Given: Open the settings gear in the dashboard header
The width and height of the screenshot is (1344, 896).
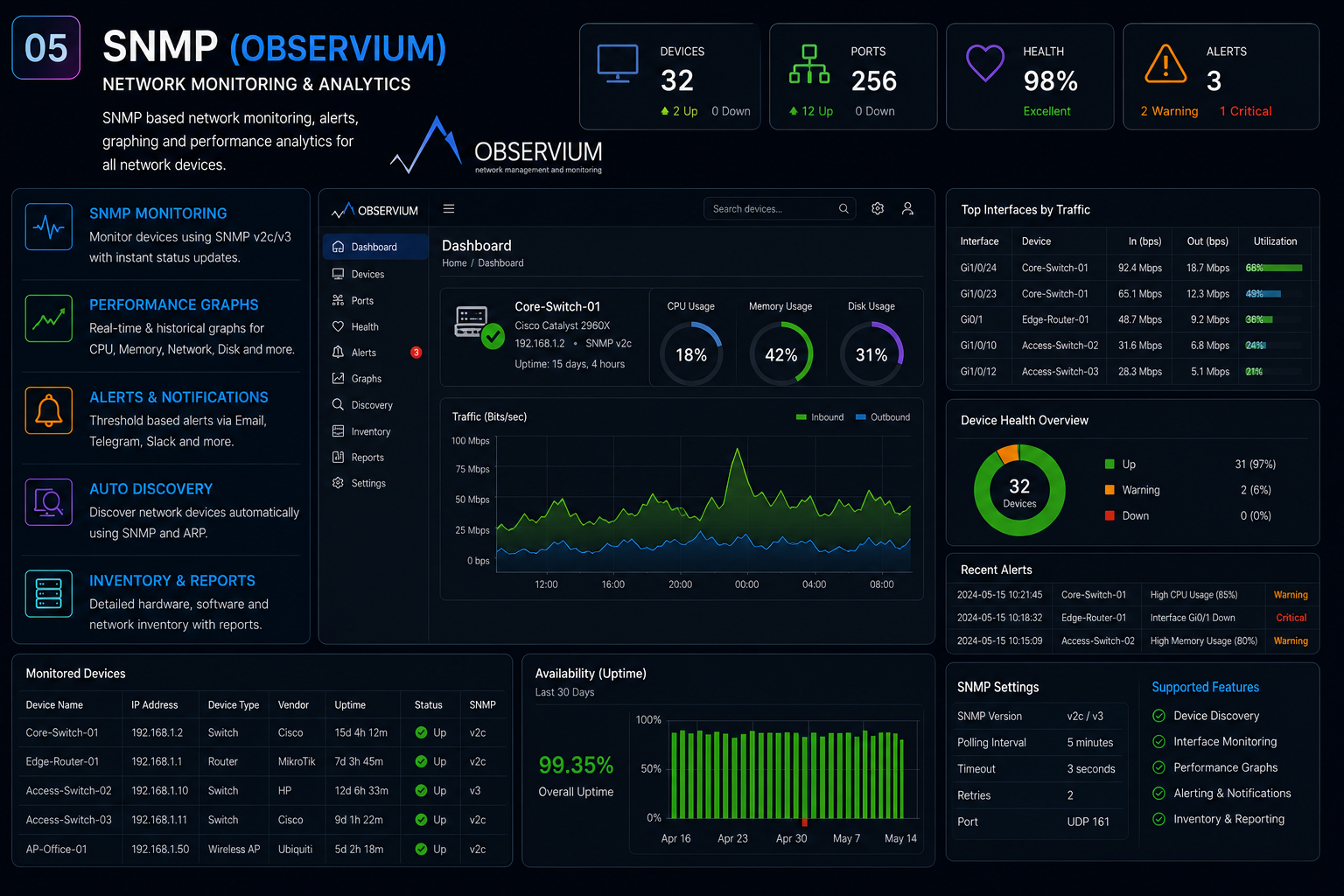Looking at the screenshot, I should tap(878, 209).
